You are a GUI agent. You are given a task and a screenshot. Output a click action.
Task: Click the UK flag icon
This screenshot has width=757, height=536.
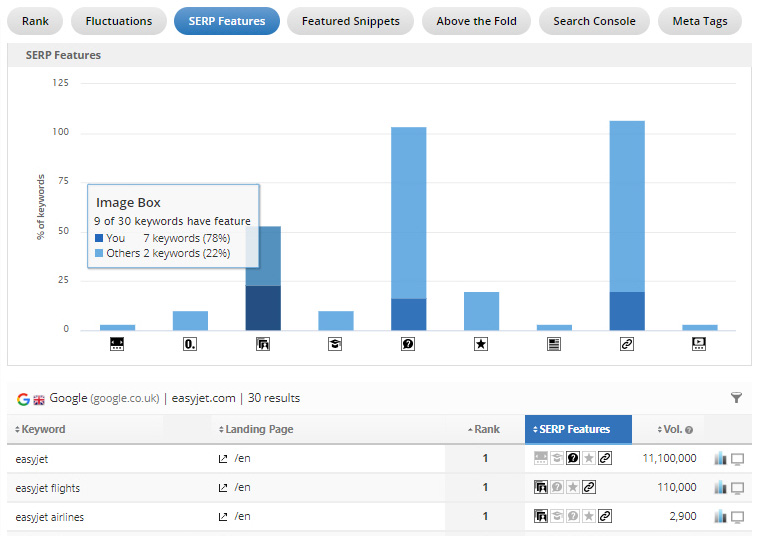(x=39, y=400)
